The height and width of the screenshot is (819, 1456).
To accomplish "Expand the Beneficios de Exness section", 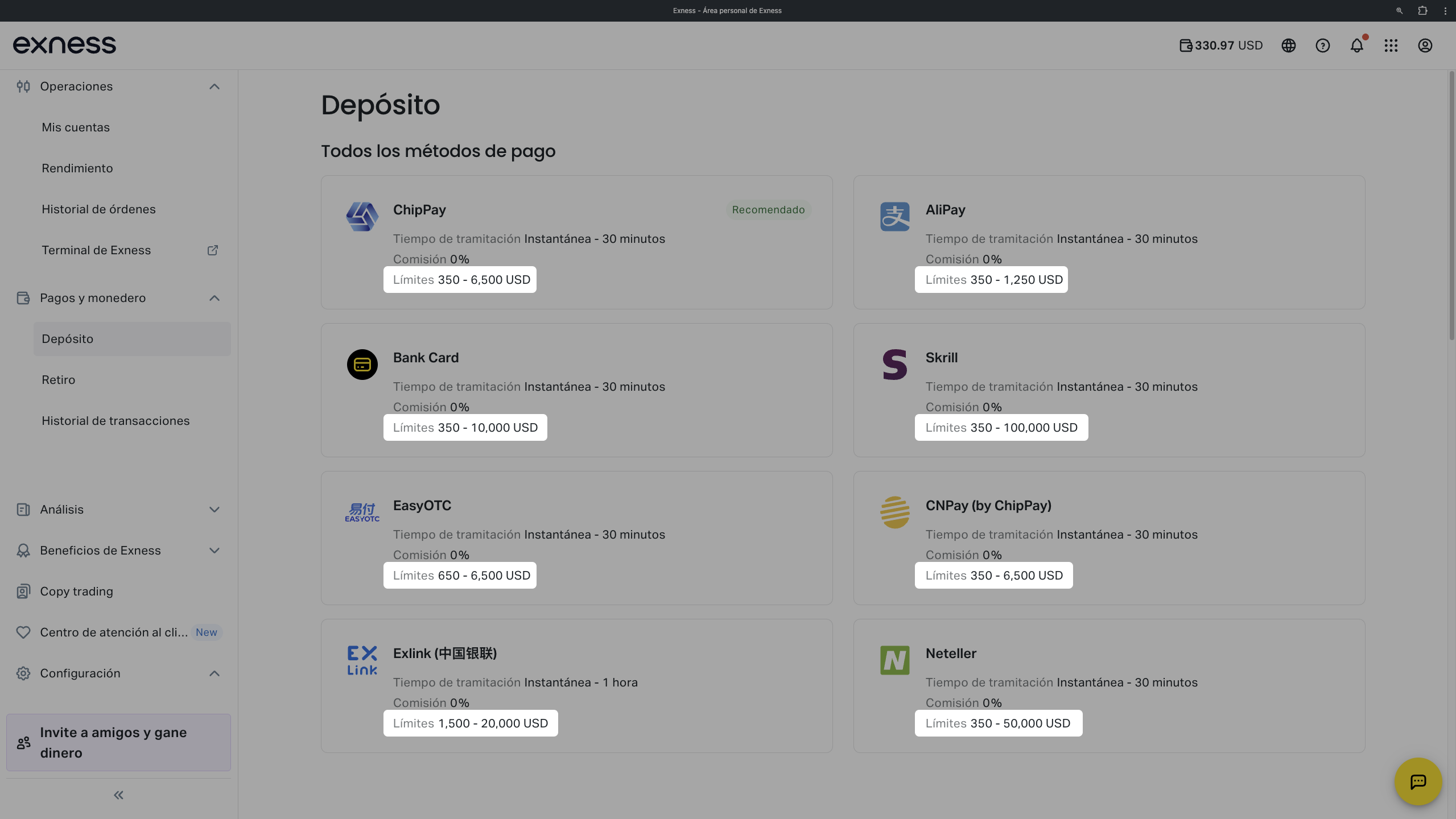I will (x=215, y=551).
